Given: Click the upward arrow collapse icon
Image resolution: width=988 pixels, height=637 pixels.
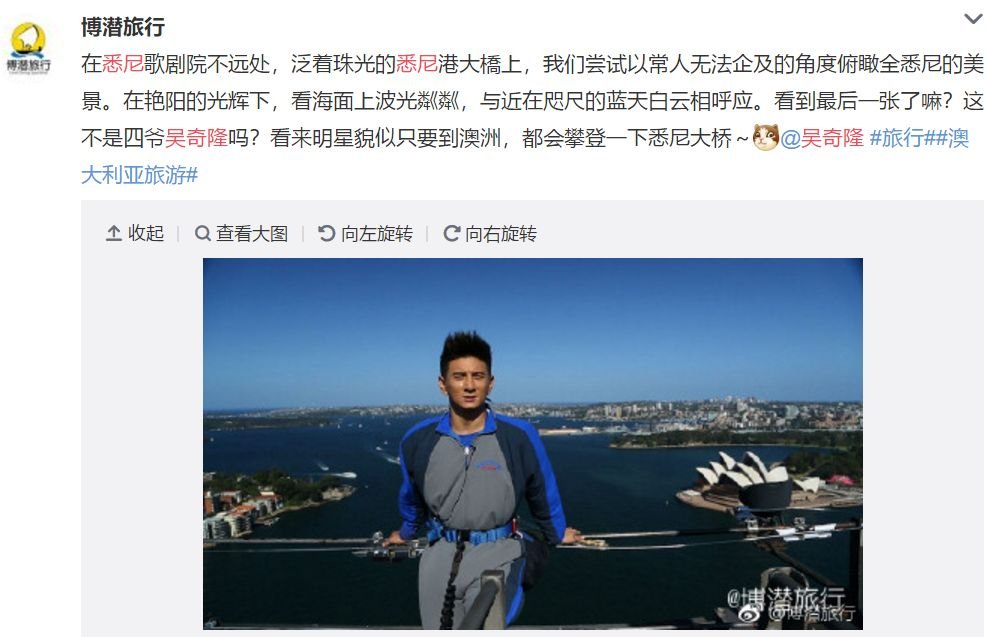Looking at the screenshot, I should click(x=113, y=233).
